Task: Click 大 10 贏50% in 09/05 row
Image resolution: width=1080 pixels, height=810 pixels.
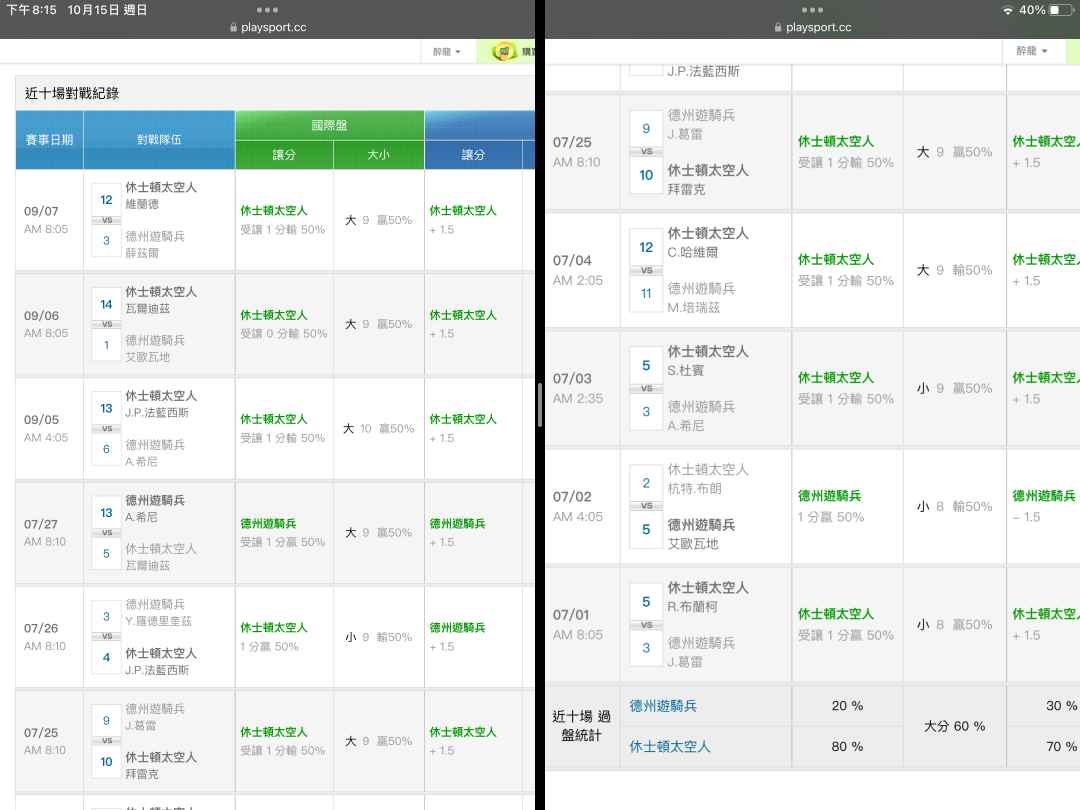Action: (379, 429)
